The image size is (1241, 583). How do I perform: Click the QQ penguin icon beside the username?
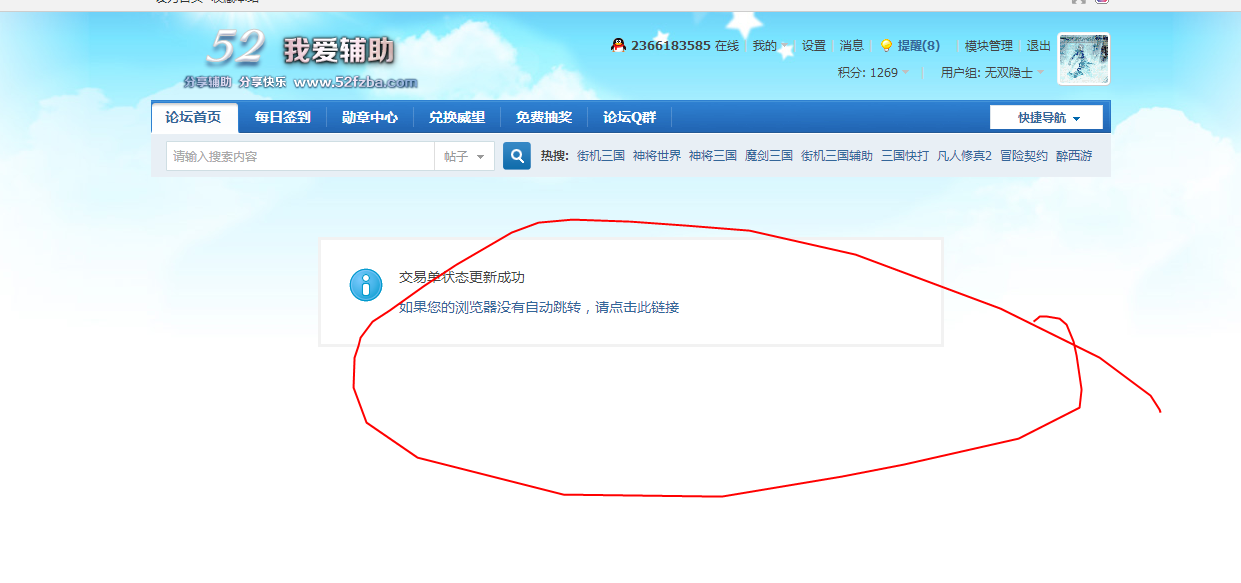click(x=619, y=45)
